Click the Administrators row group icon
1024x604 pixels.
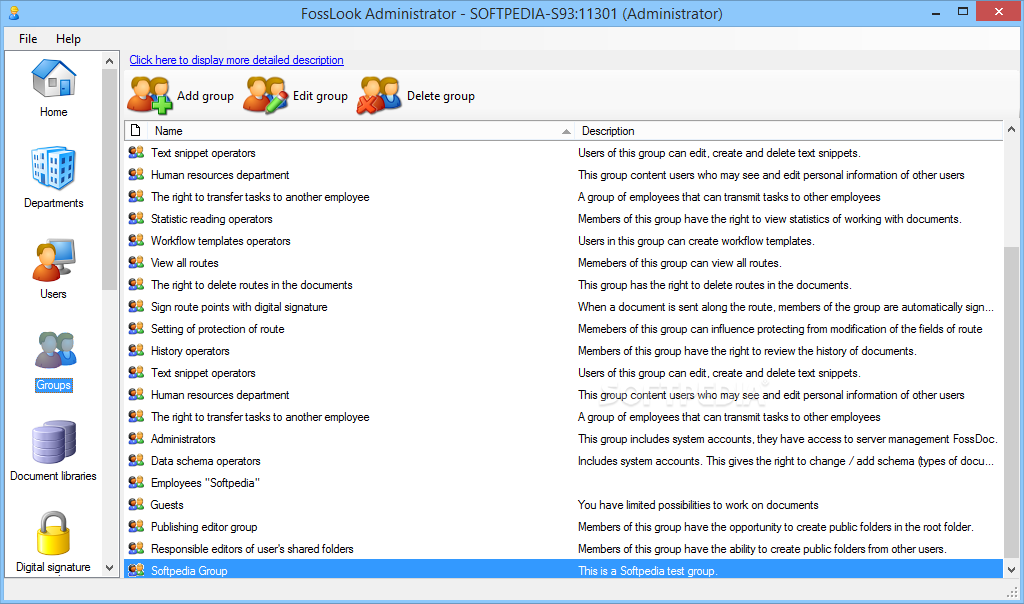pyautogui.click(x=136, y=438)
